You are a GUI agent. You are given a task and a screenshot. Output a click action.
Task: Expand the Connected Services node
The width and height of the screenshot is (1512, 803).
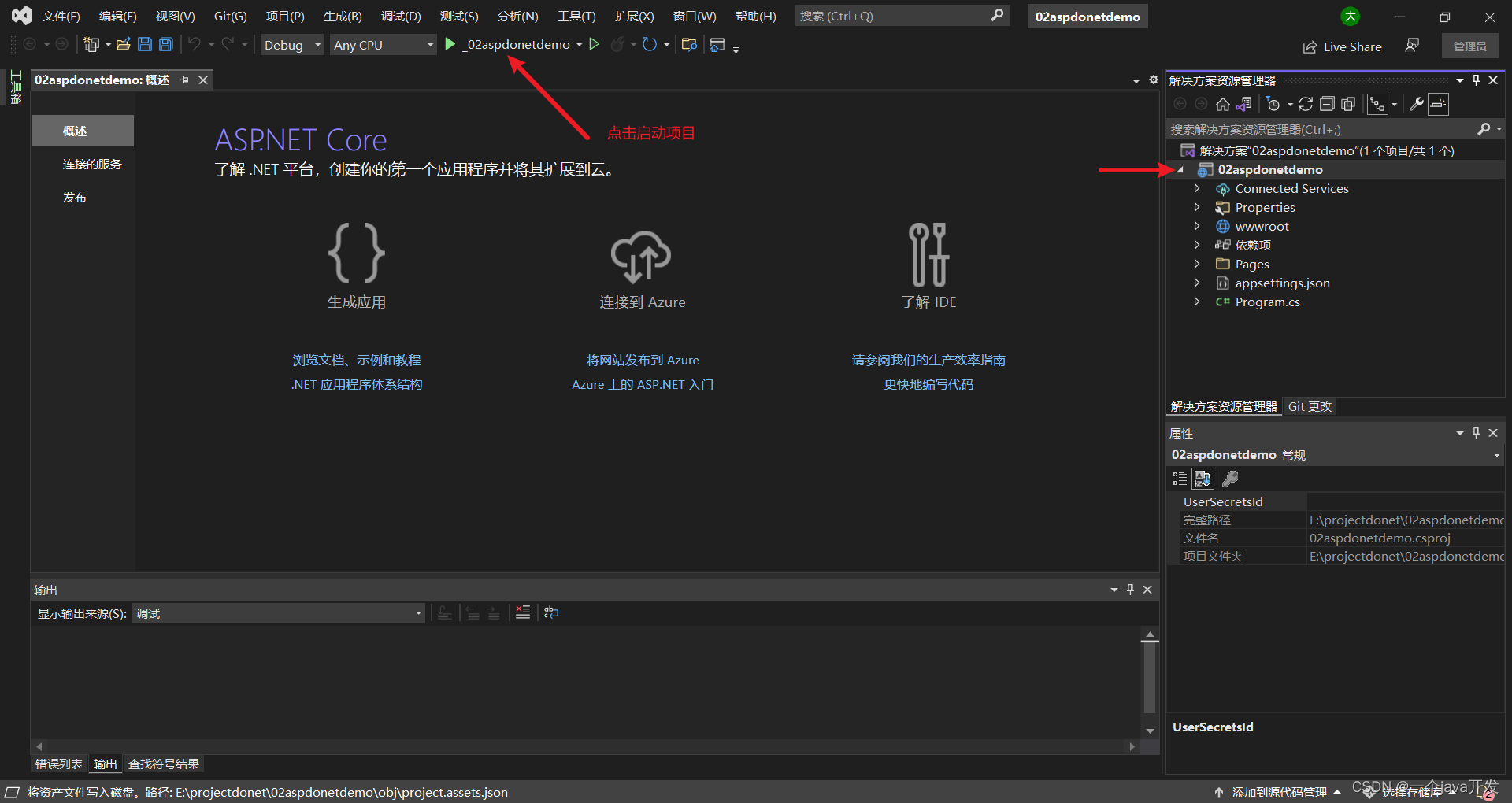(1196, 188)
